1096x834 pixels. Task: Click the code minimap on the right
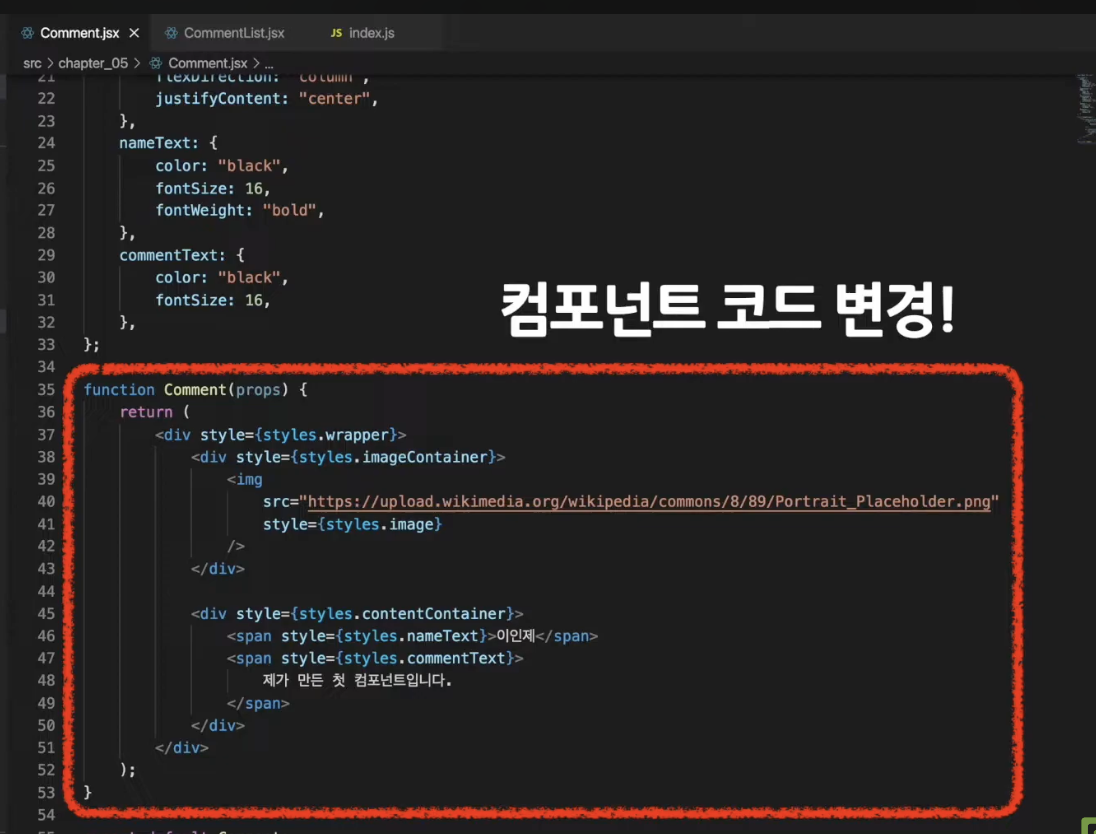(x=1086, y=108)
